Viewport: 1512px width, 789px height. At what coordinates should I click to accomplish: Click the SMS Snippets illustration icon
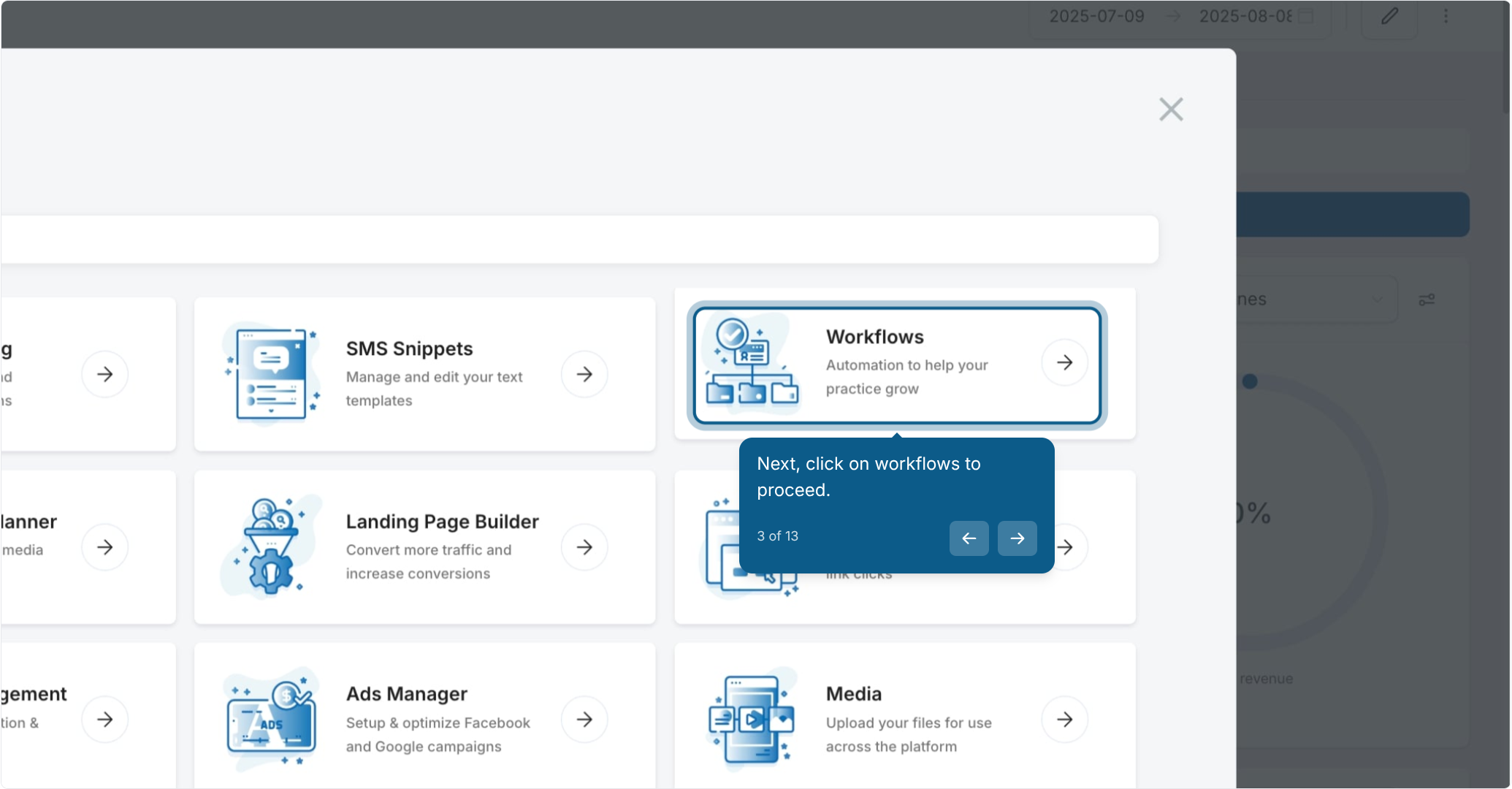point(272,374)
